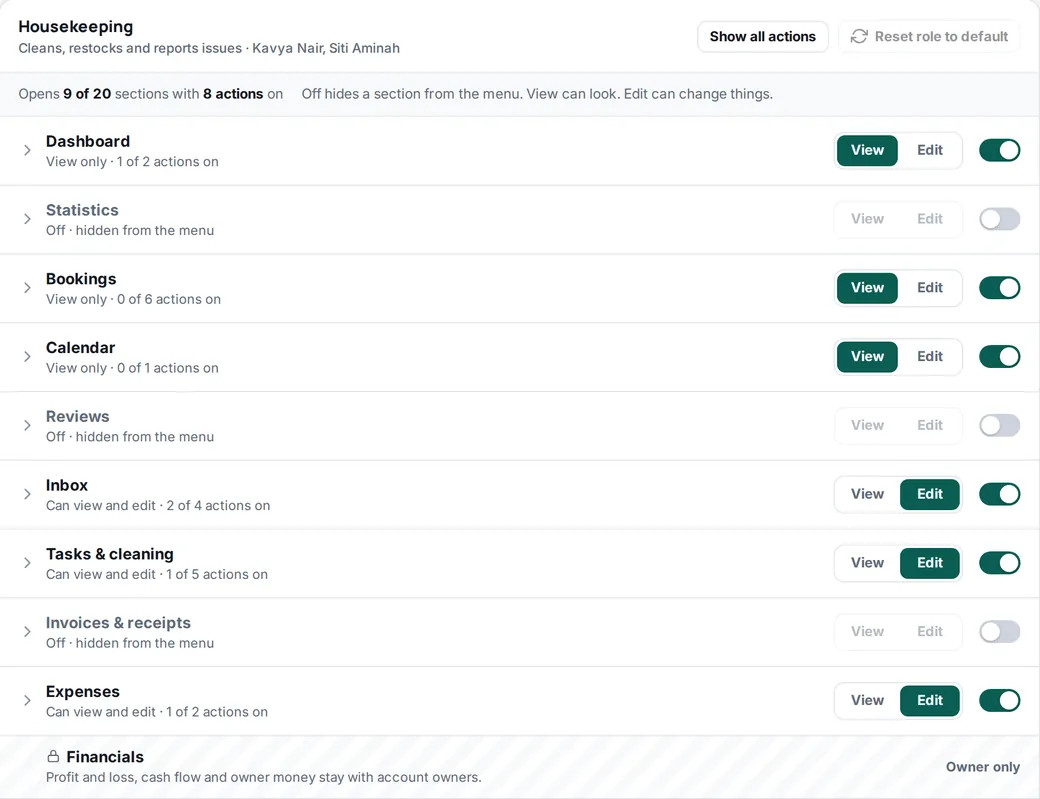
Task: Click the lock icon beside Financials
Action: 53,757
